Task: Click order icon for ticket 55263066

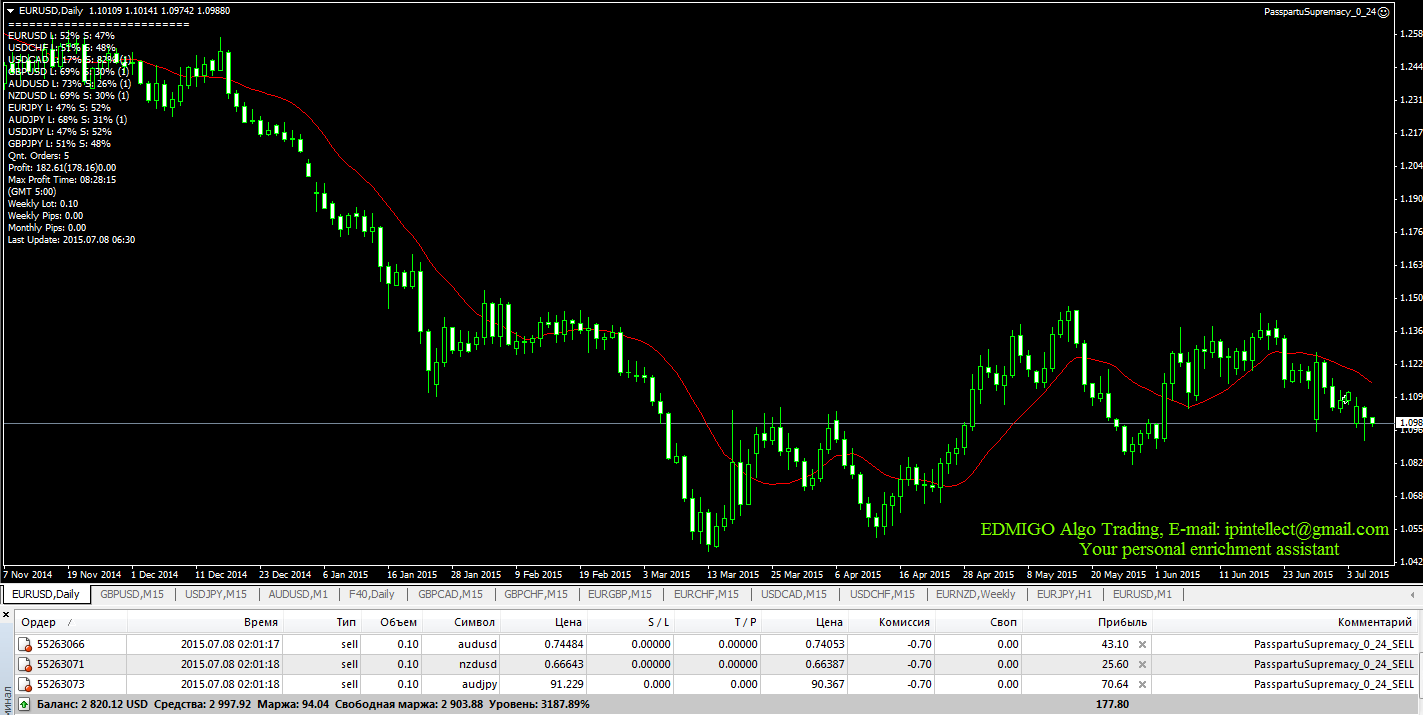Action: (x=26, y=644)
